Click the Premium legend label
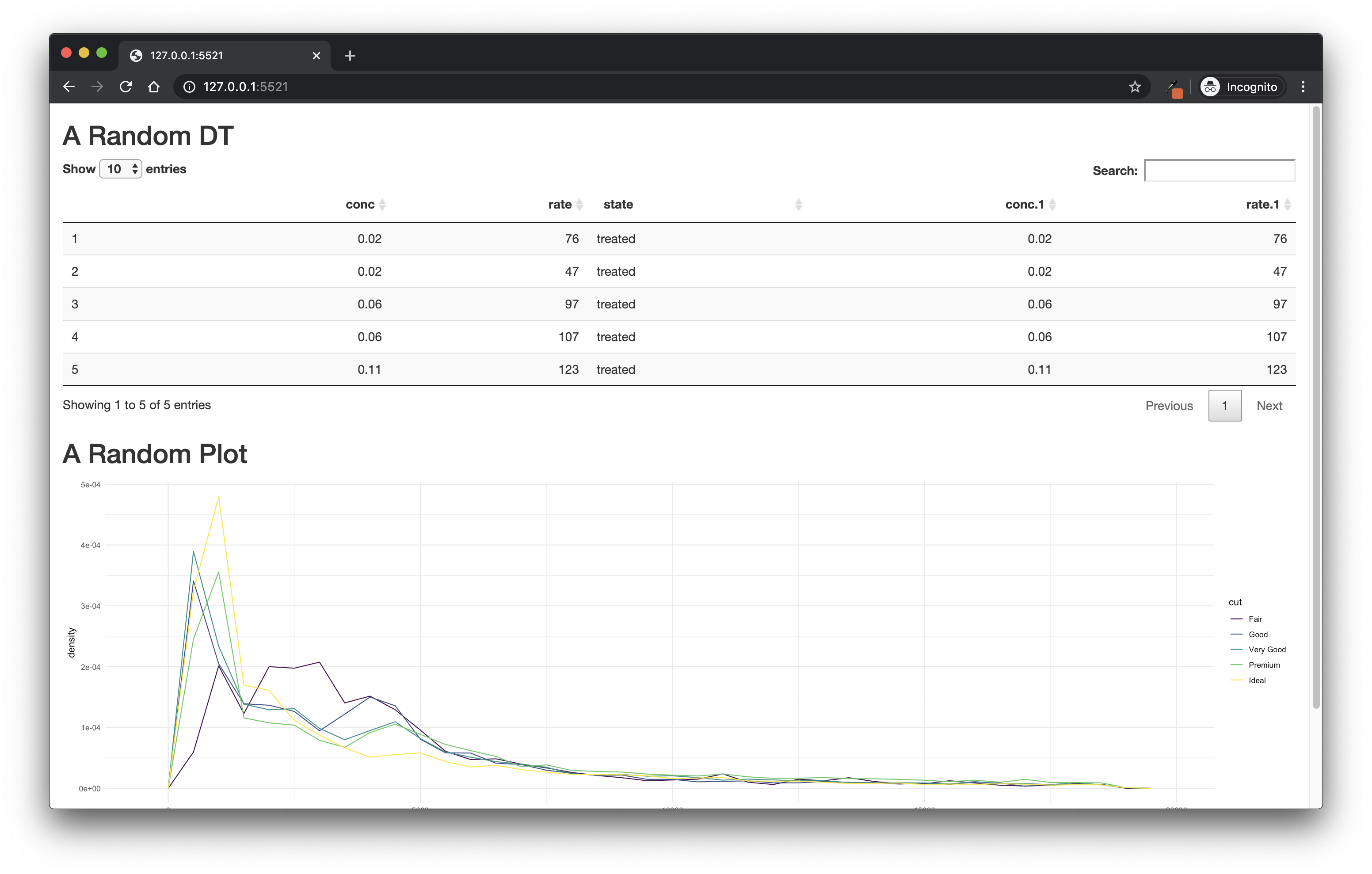Image resolution: width=1372 pixels, height=874 pixels. (x=1264, y=665)
